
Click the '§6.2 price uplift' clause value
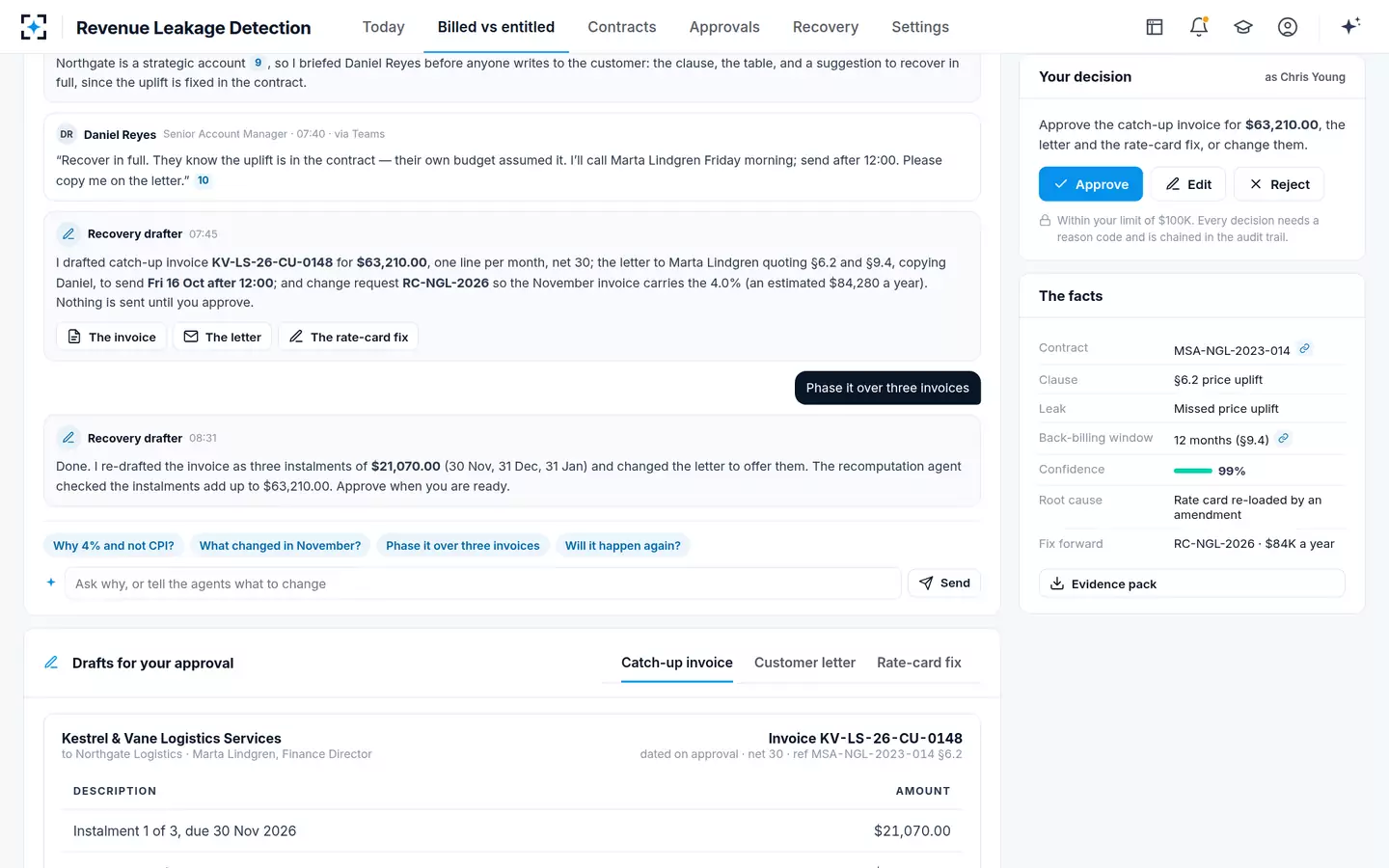[x=1218, y=380]
